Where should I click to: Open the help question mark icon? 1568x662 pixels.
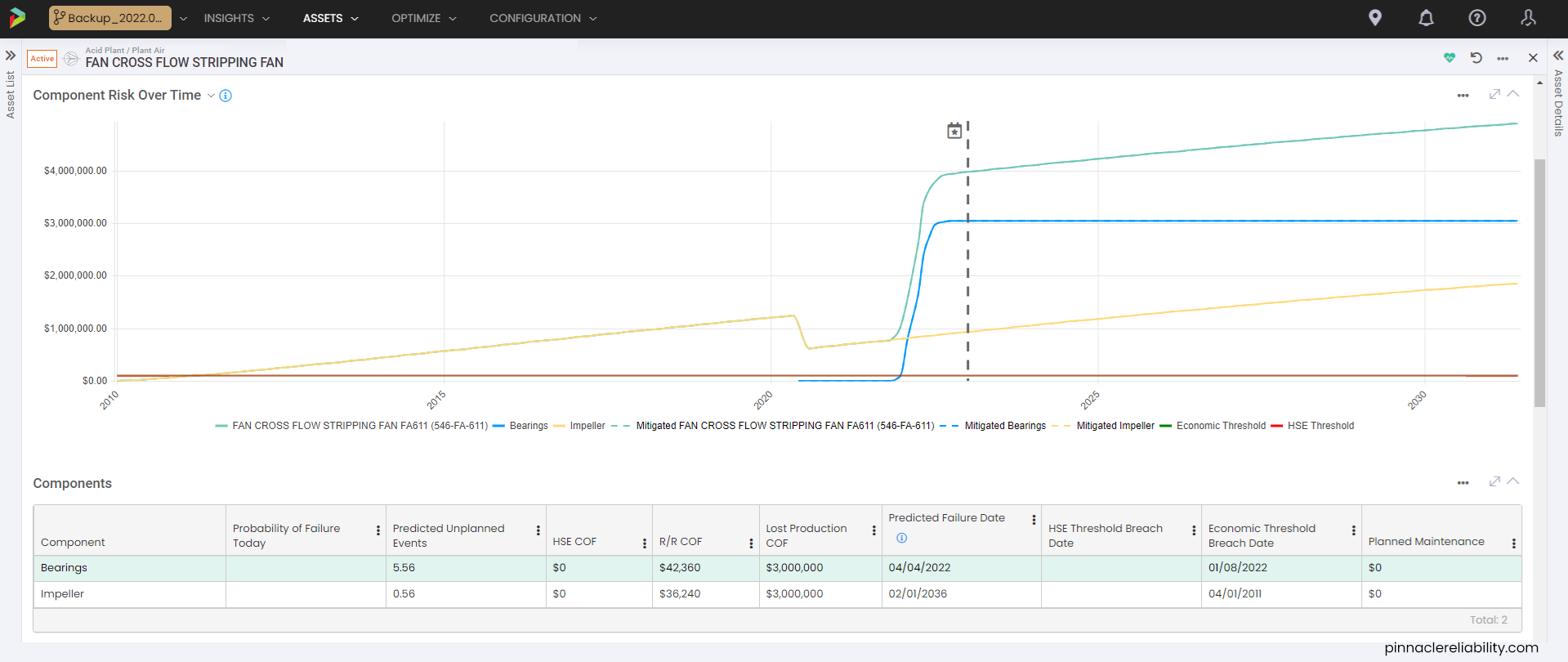coord(1476,18)
